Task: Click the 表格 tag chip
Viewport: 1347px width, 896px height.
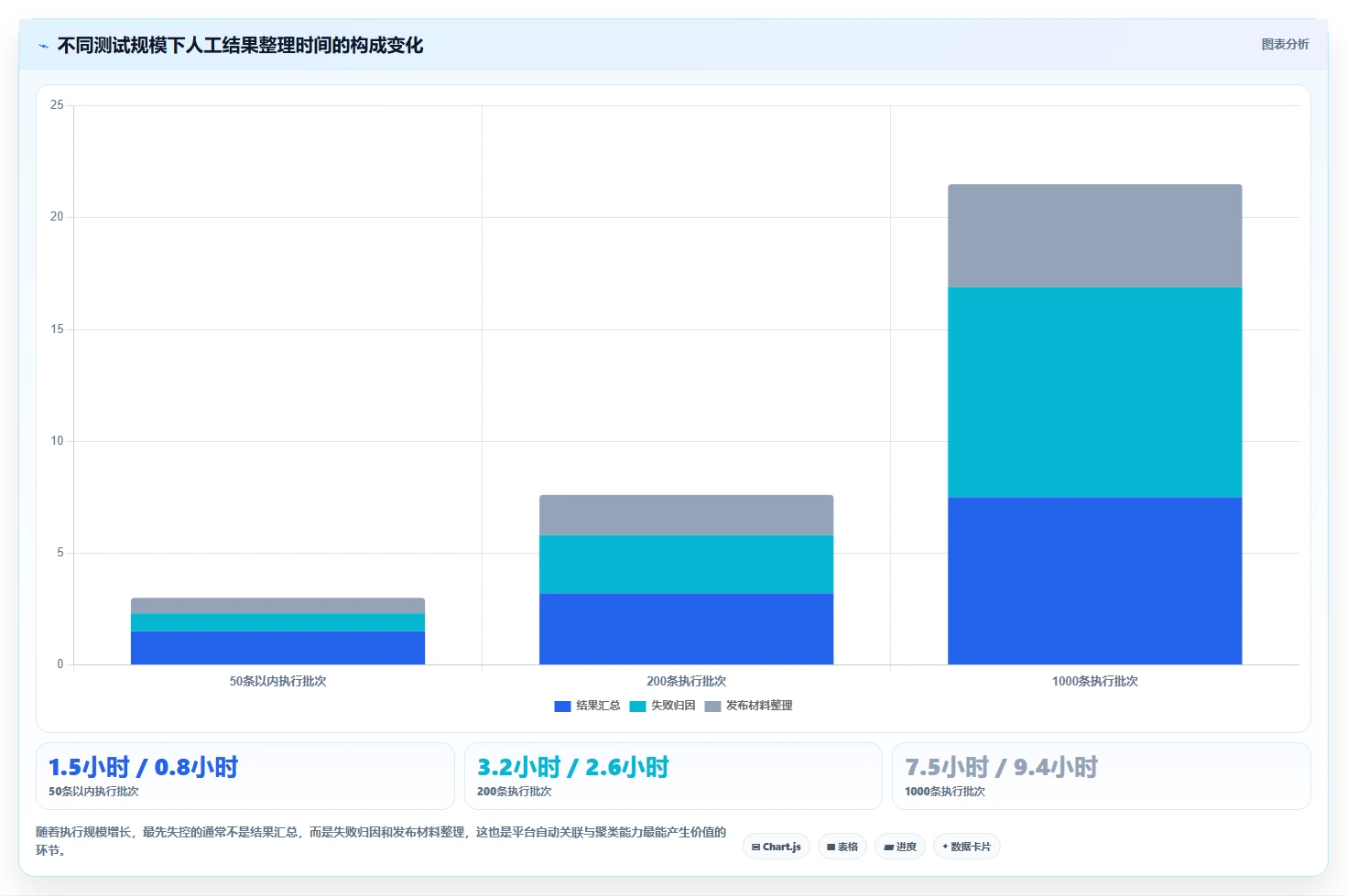Action: click(842, 847)
